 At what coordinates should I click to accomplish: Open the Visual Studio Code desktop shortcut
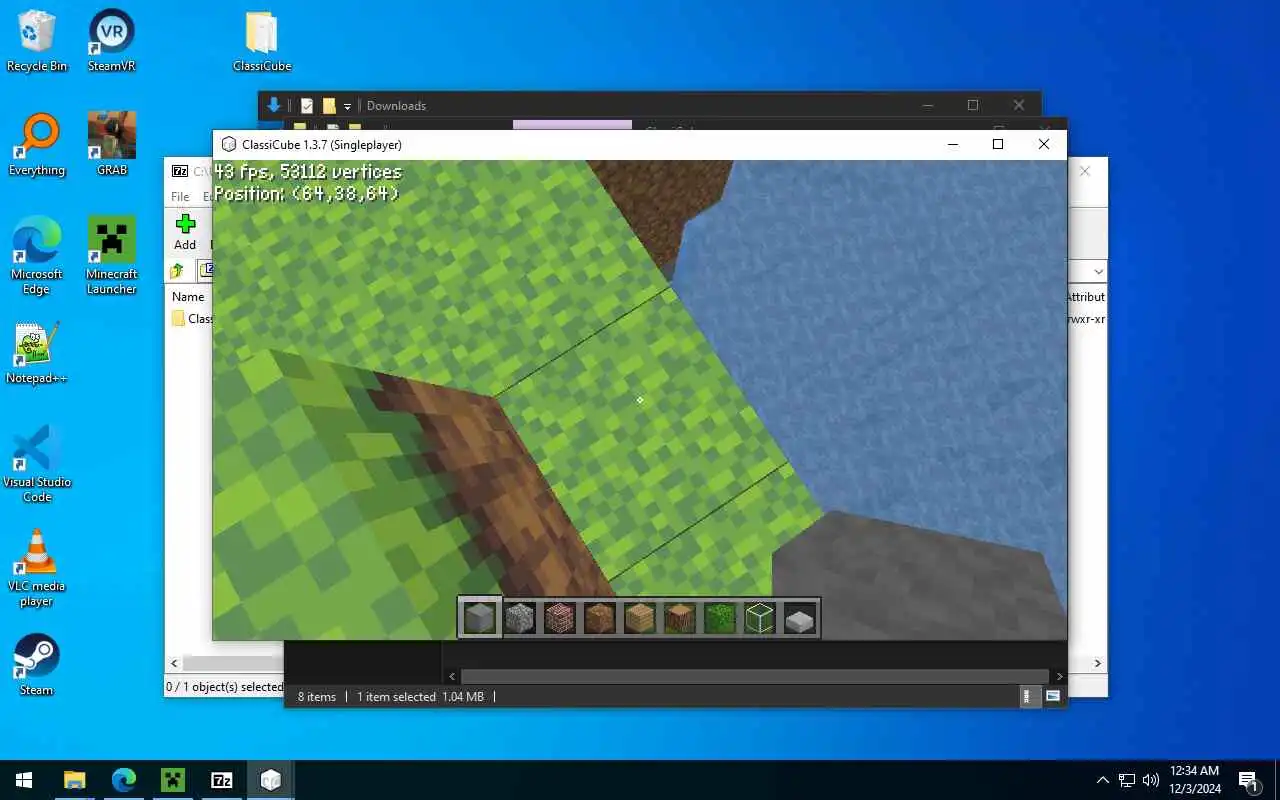(37, 463)
